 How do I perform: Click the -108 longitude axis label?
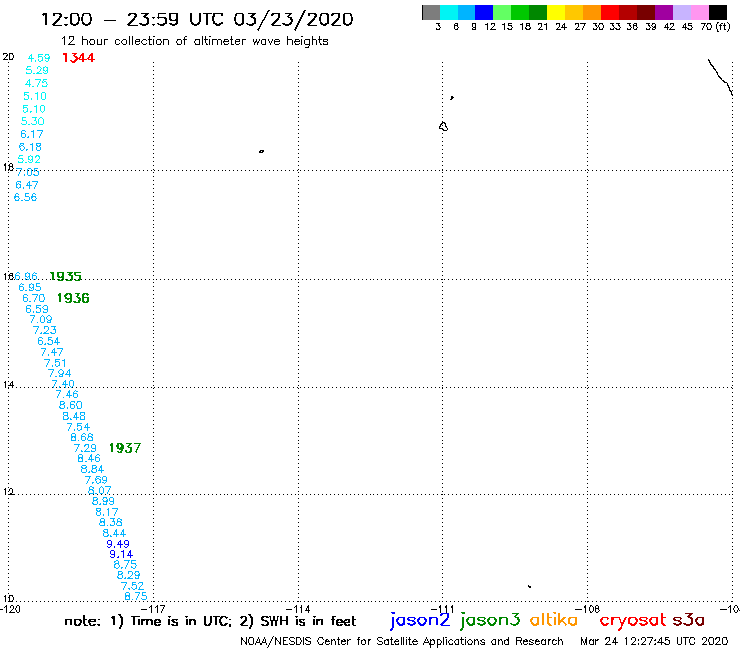[x=588, y=609]
